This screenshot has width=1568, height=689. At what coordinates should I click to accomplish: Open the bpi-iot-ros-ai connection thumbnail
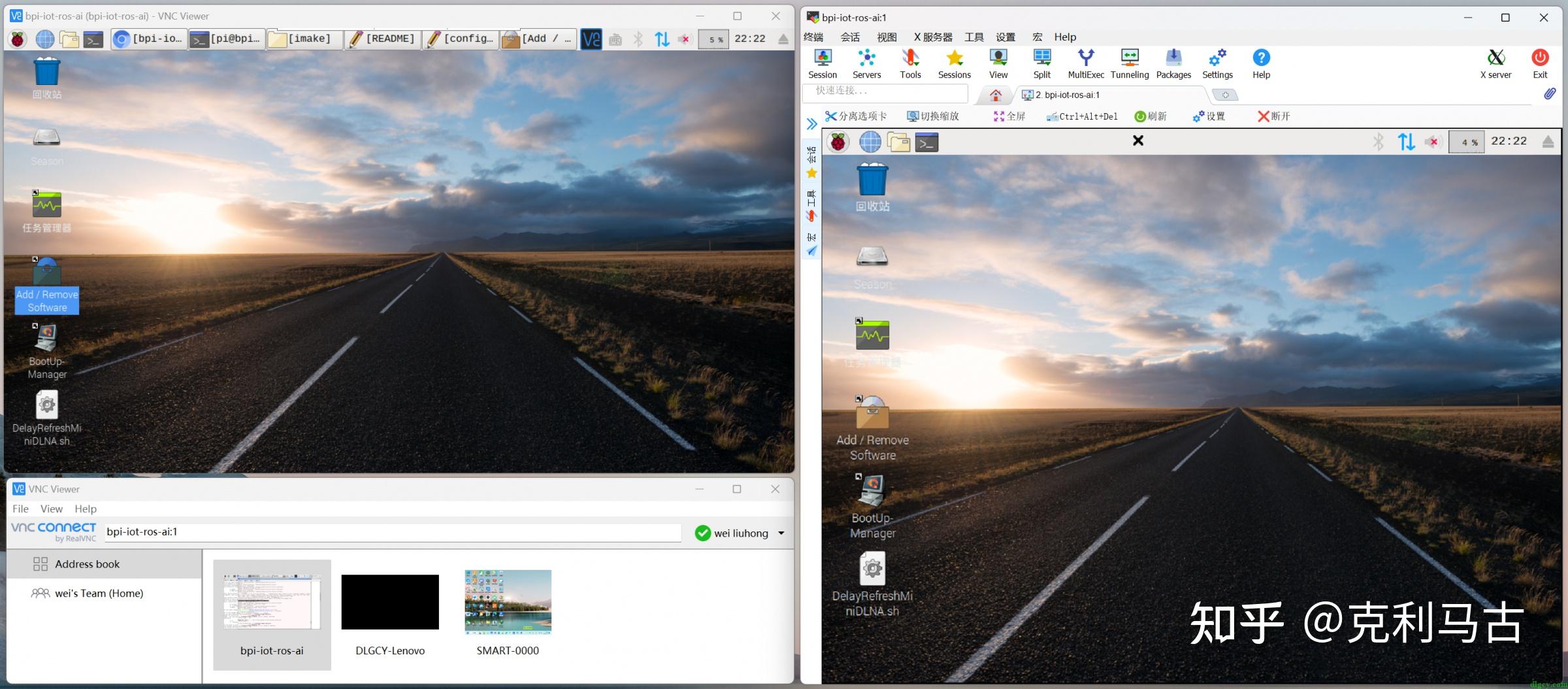pos(272,614)
